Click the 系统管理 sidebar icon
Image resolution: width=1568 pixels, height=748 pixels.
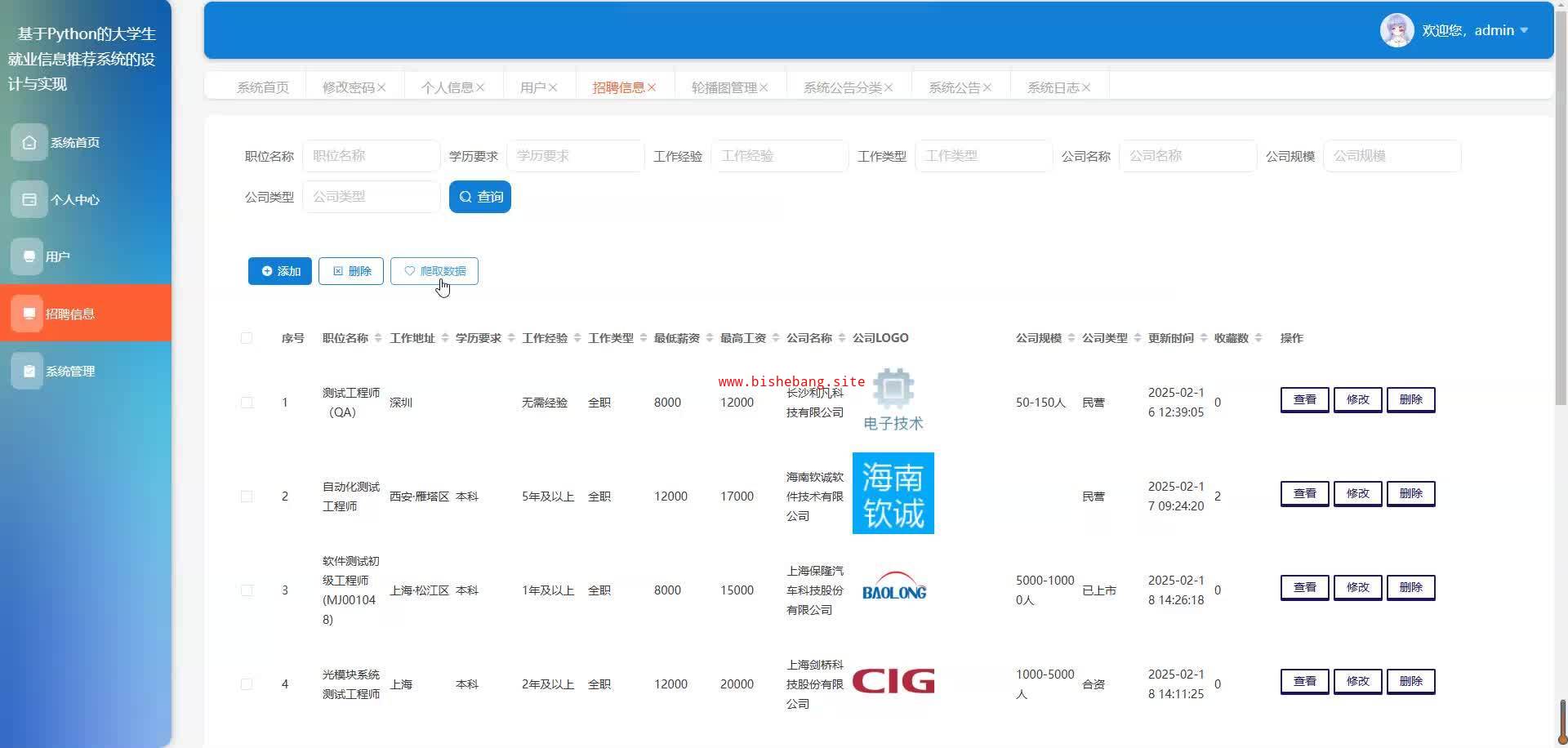click(x=29, y=371)
